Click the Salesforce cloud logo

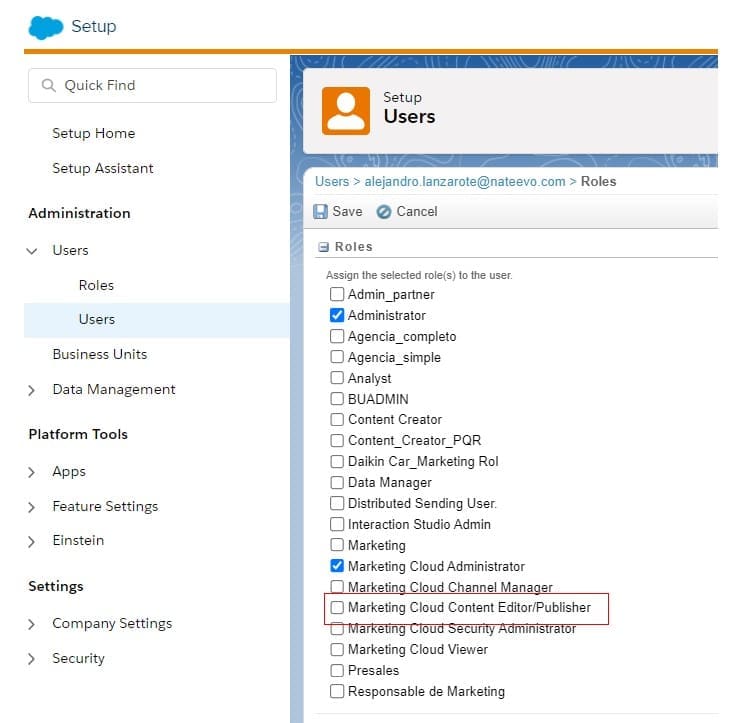coord(46,26)
